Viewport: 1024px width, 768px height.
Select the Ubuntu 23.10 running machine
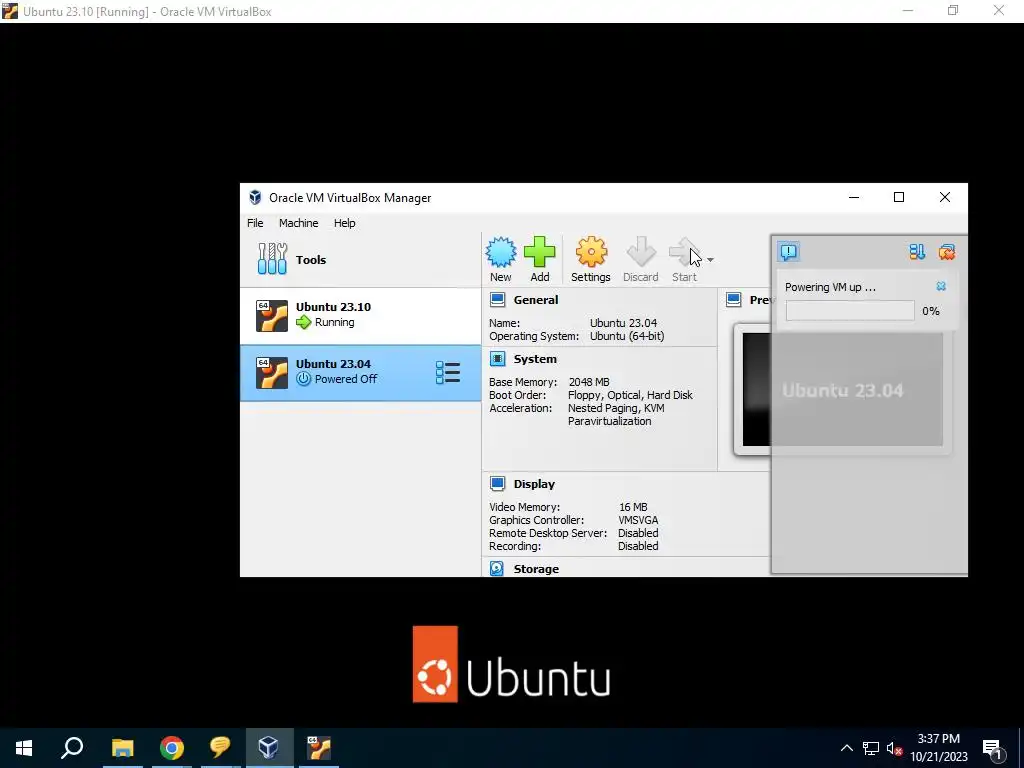point(360,315)
